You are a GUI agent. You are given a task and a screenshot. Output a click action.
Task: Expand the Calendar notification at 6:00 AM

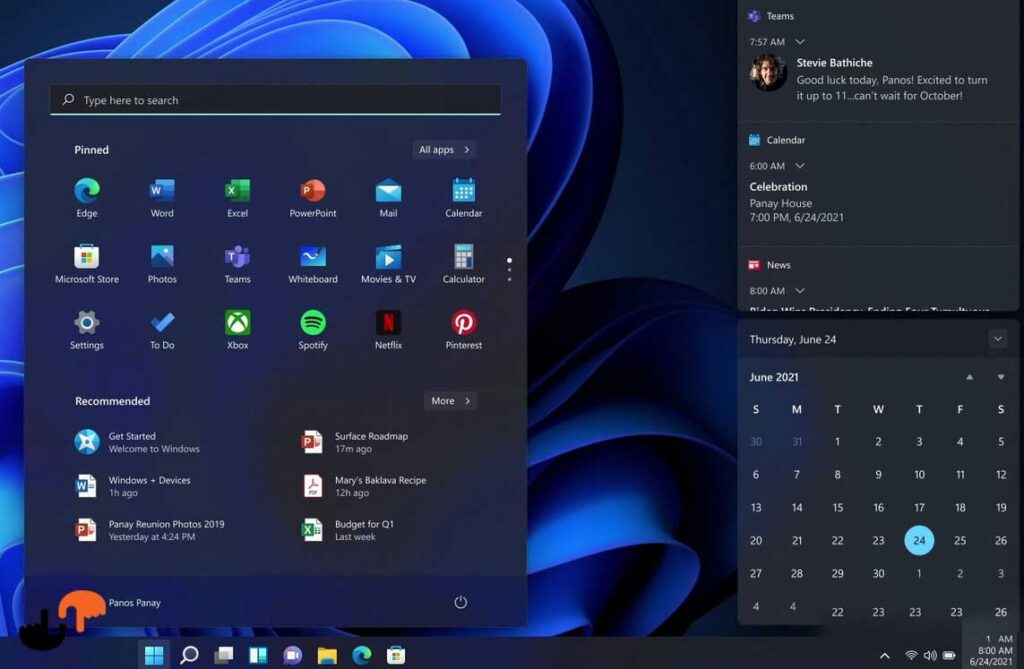click(x=800, y=166)
